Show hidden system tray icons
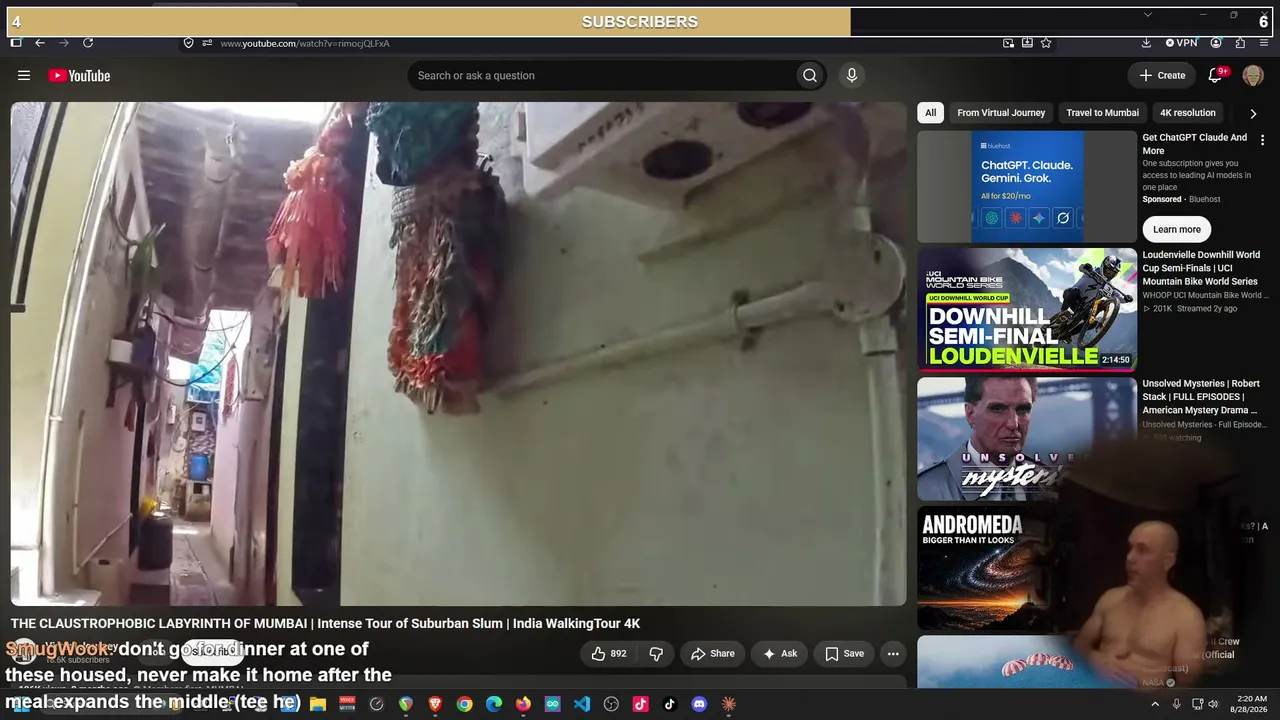The height and width of the screenshot is (720, 1280). point(1155,704)
